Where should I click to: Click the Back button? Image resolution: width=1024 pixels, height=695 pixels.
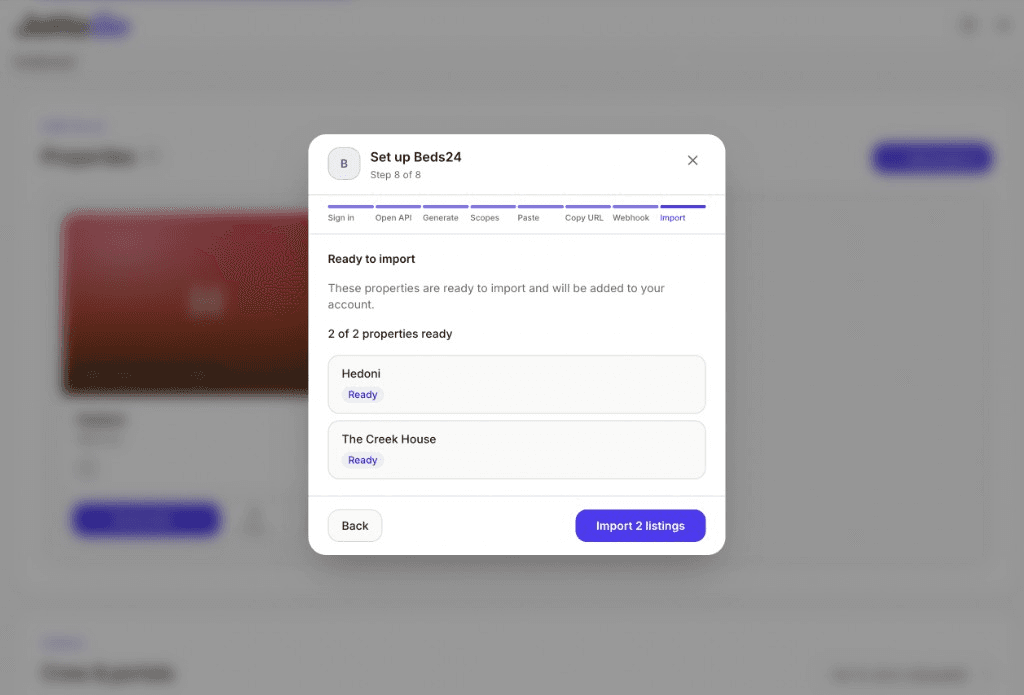tap(355, 526)
